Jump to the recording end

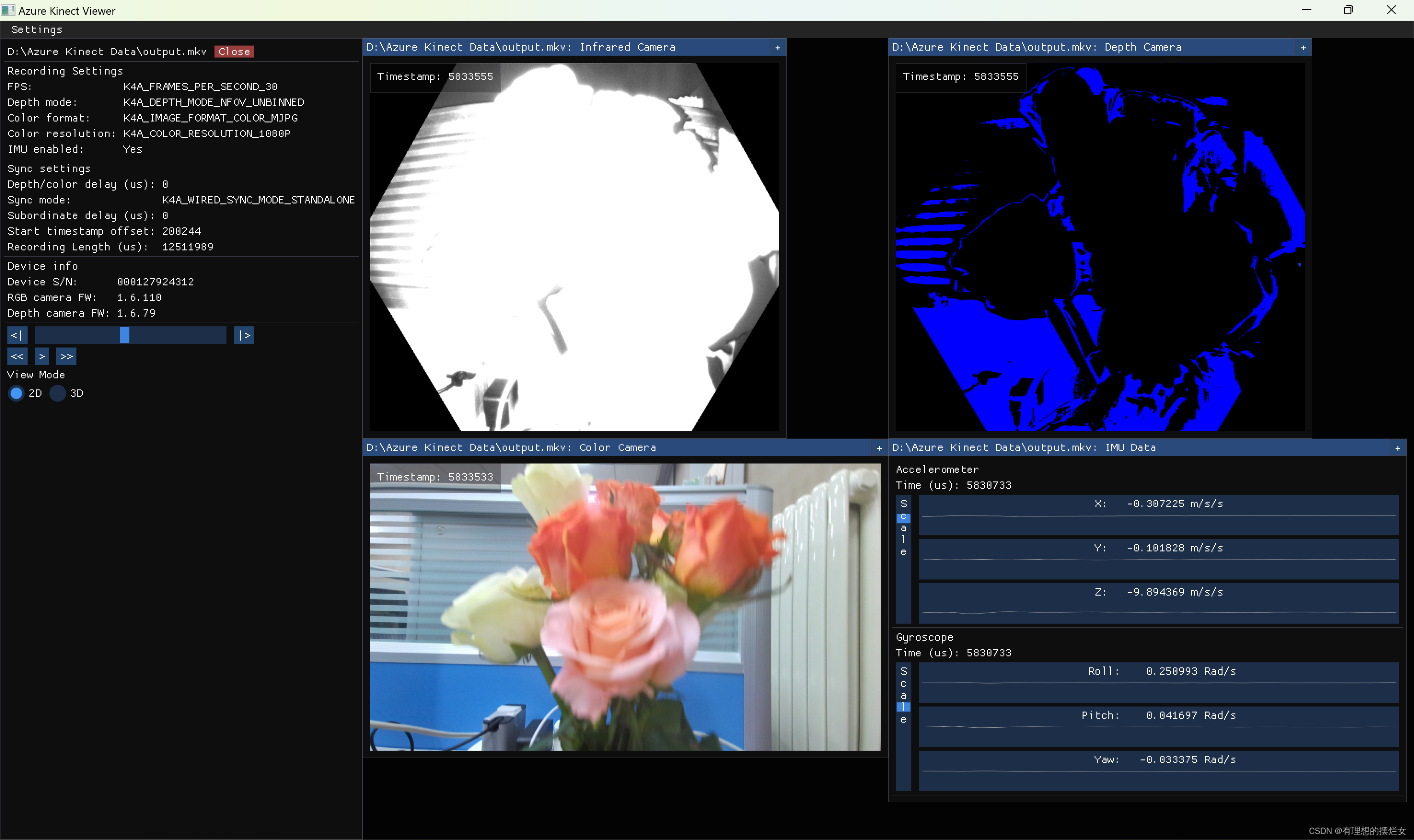tap(244, 335)
